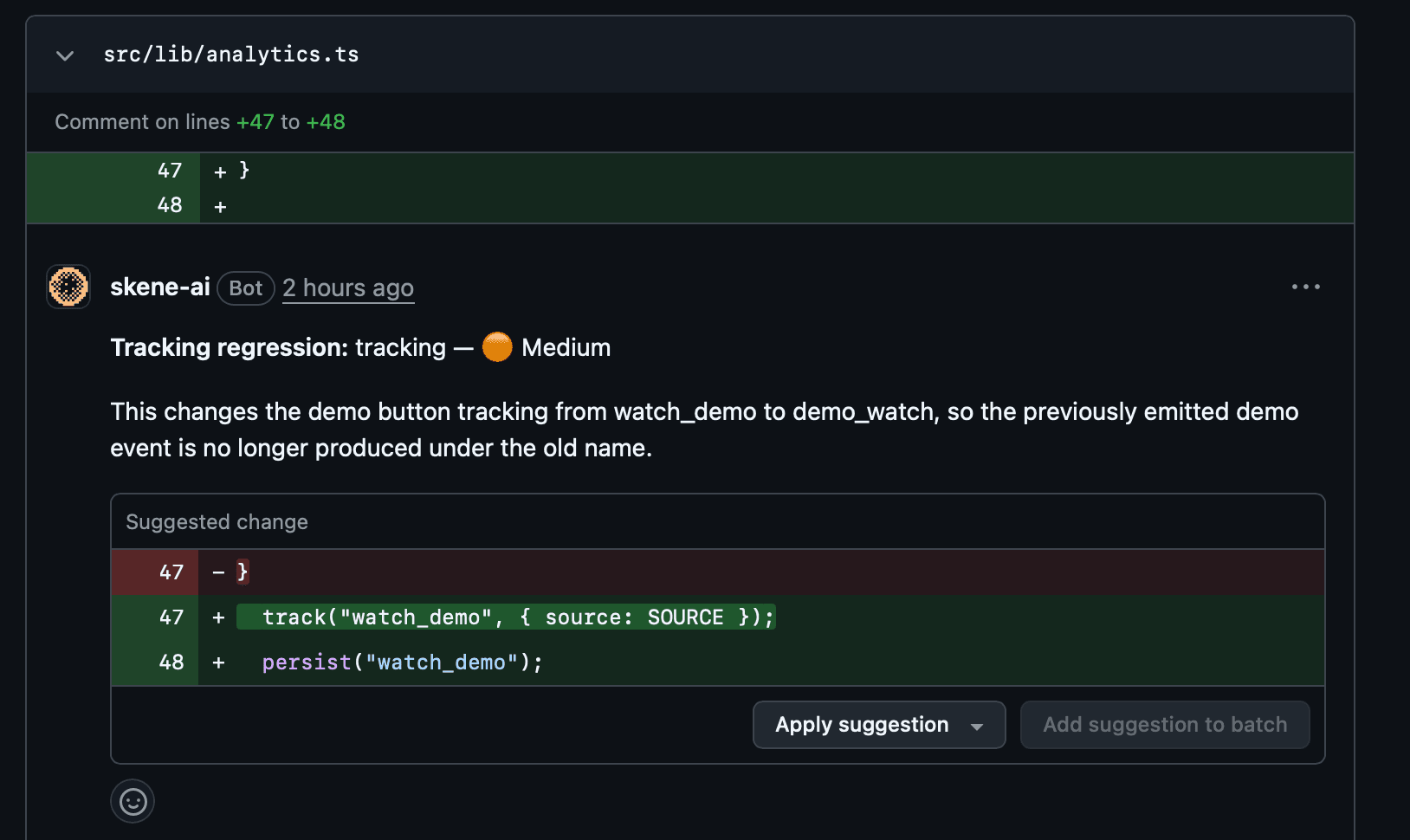Click the 'Suggested change' header text
1410x840 pixels.
tap(217, 522)
